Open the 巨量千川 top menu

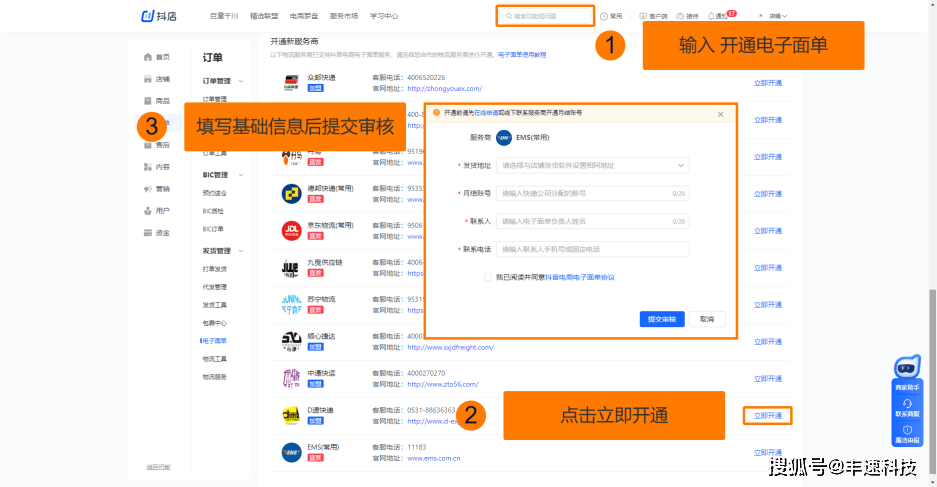[x=224, y=16]
